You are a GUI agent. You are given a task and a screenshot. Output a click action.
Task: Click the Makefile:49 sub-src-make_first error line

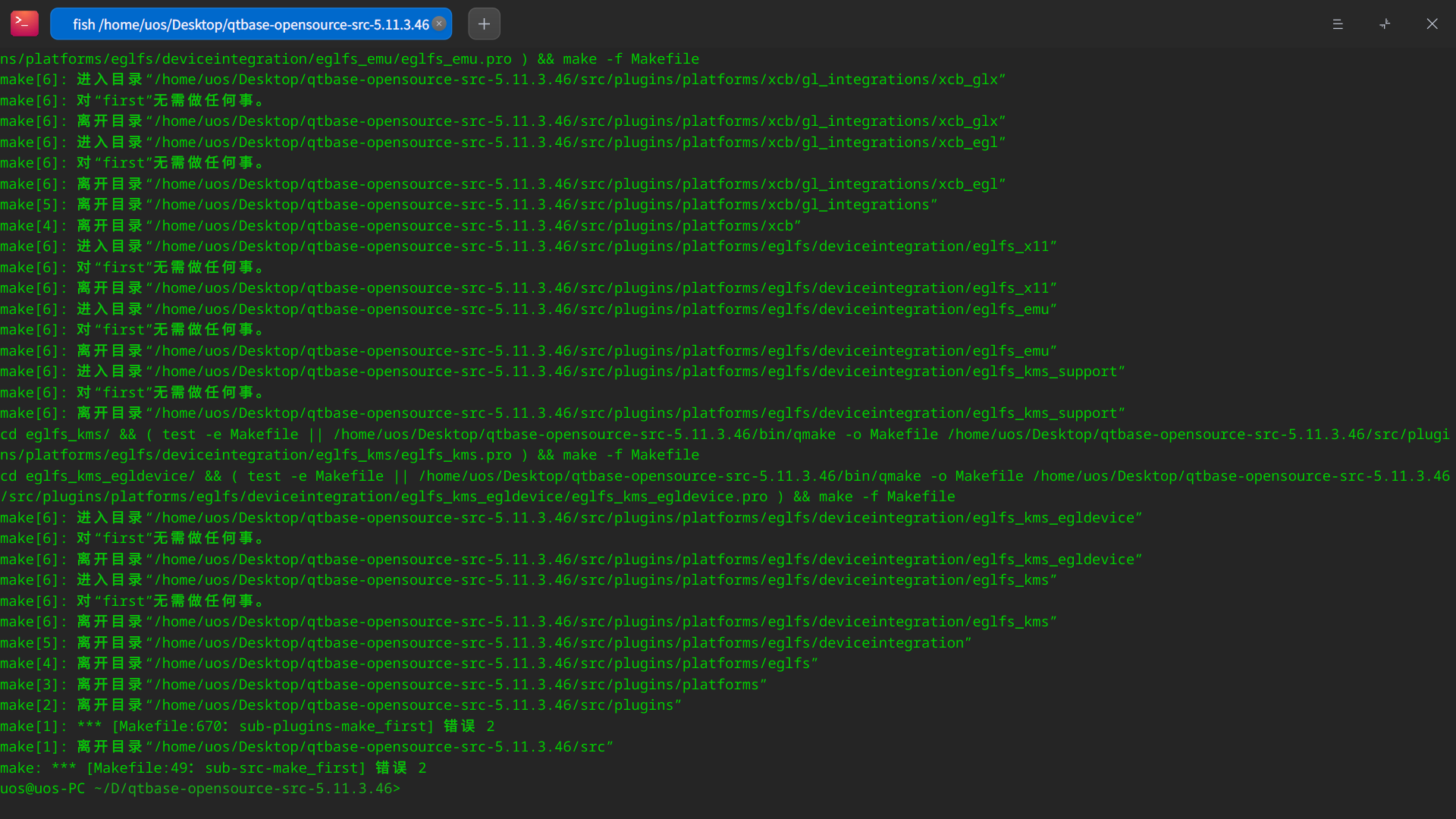coord(213,768)
